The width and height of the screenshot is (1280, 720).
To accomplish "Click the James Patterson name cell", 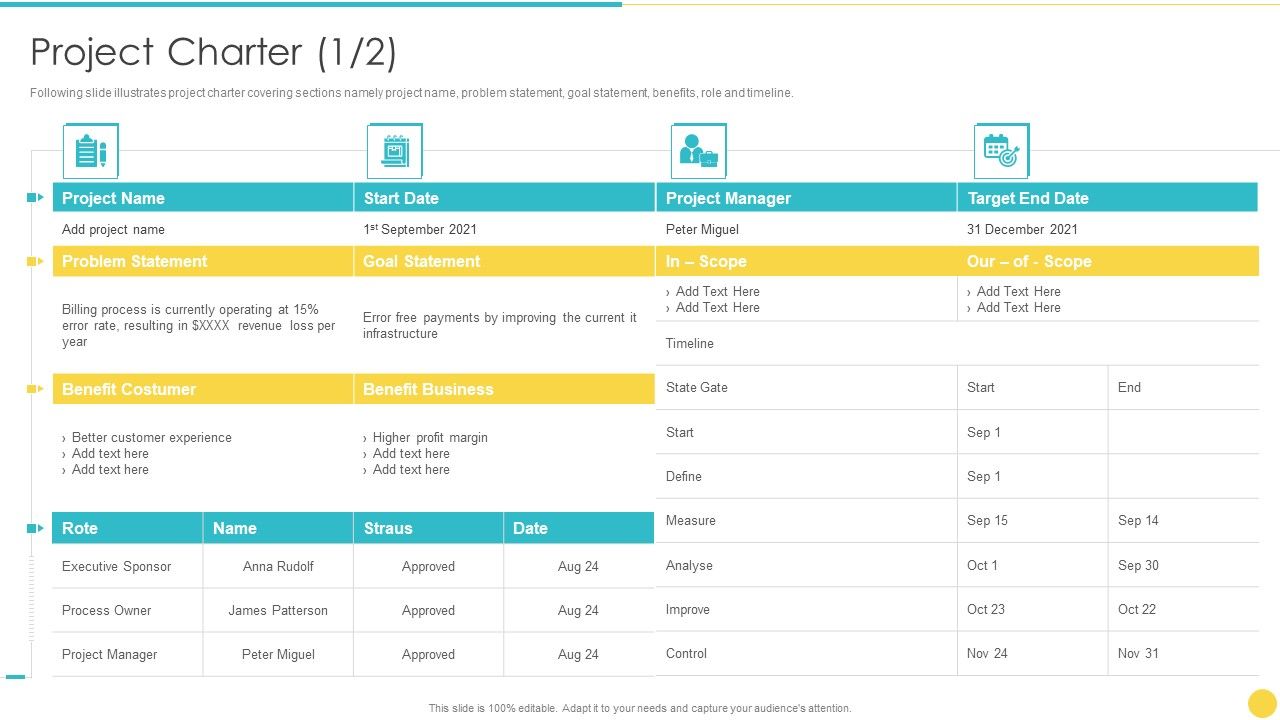I will click(x=278, y=610).
